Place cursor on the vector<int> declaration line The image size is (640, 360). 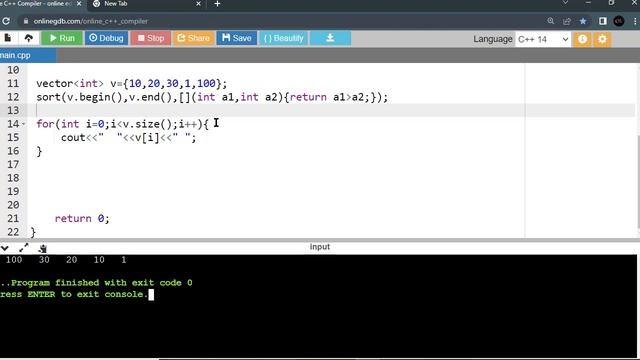click(131, 83)
